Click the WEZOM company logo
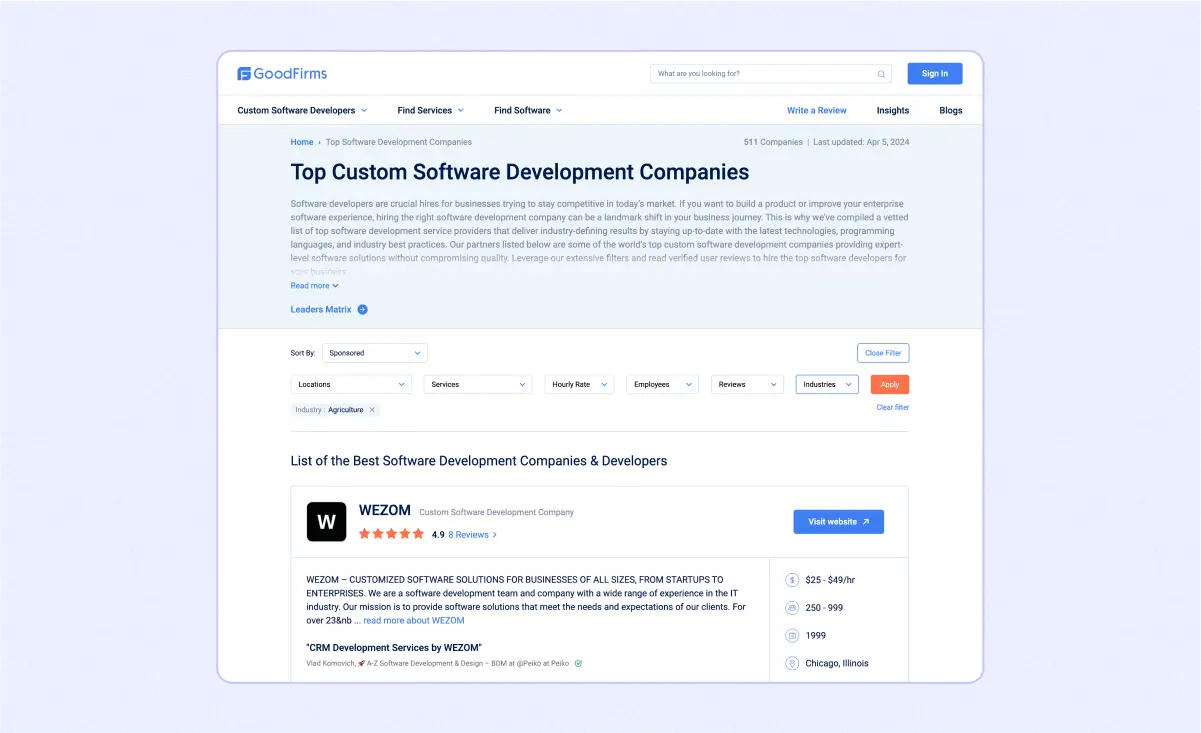The height and width of the screenshot is (733, 1201). tap(326, 522)
